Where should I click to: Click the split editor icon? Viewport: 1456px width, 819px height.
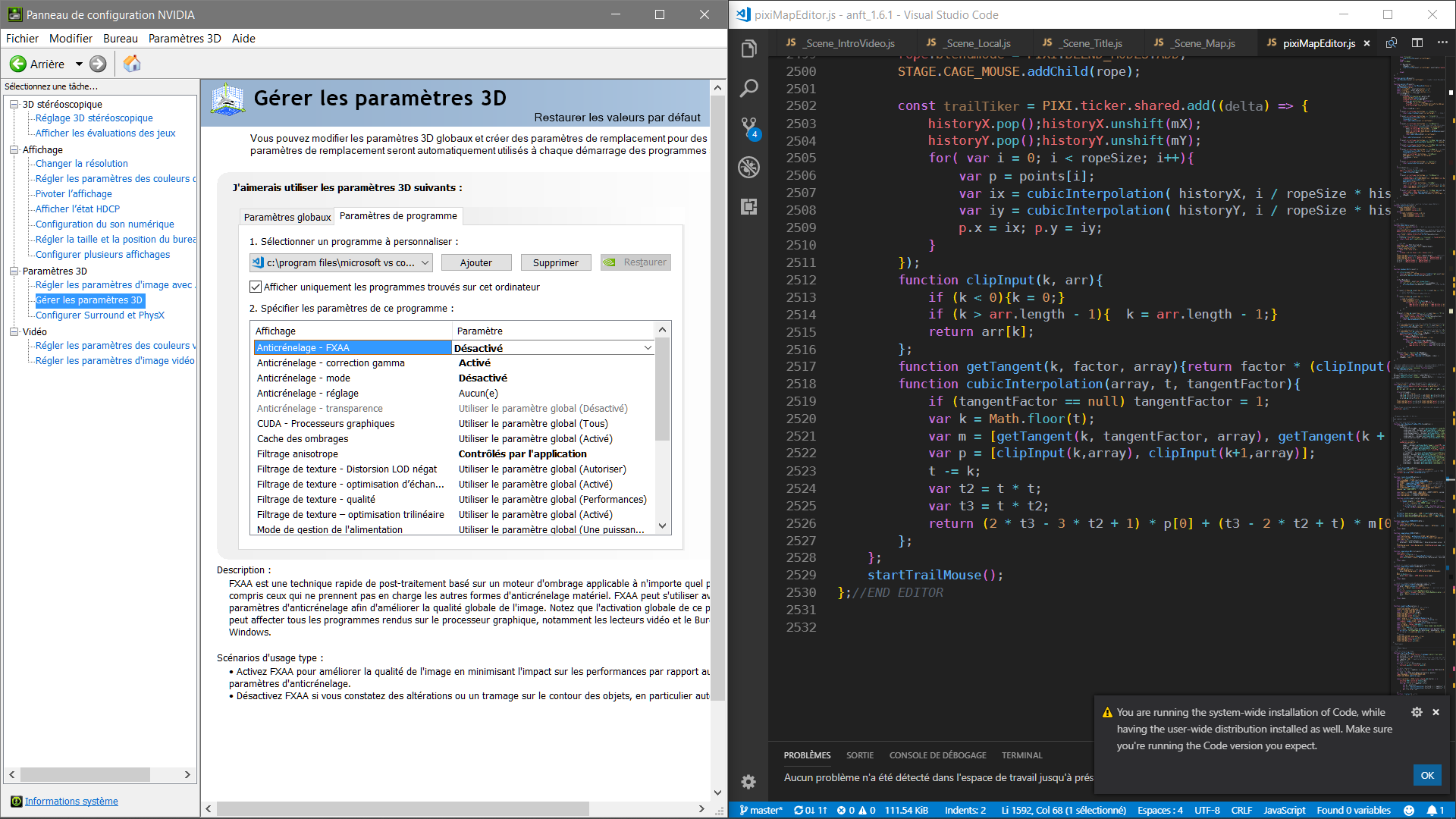(1417, 43)
